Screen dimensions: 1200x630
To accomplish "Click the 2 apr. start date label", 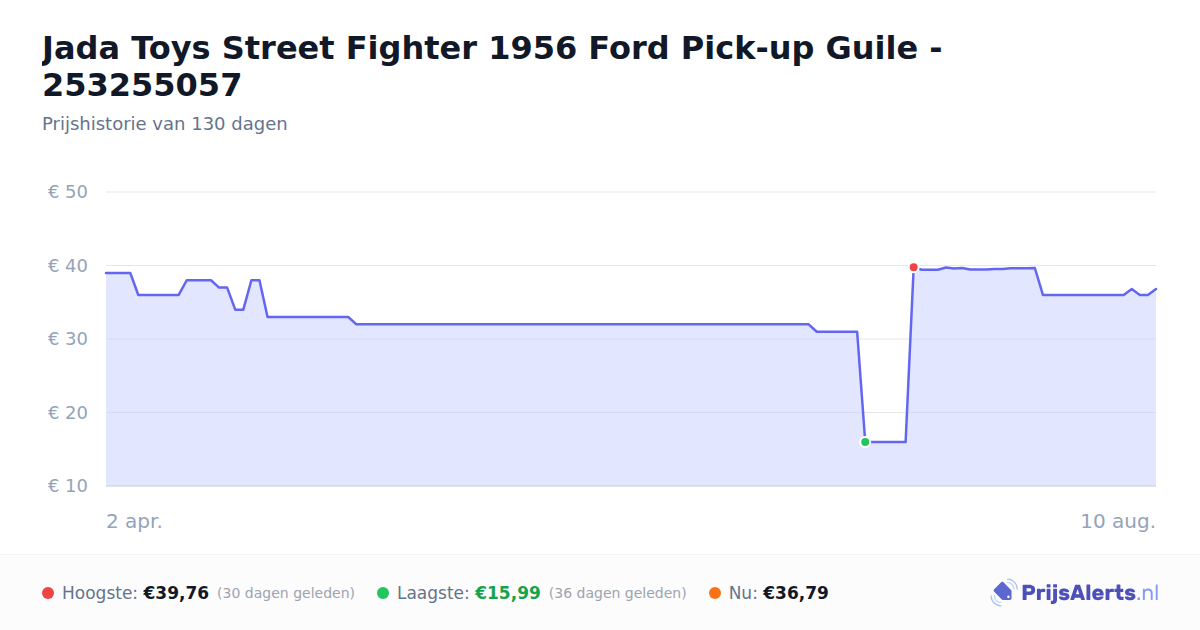I will (134, 522).
